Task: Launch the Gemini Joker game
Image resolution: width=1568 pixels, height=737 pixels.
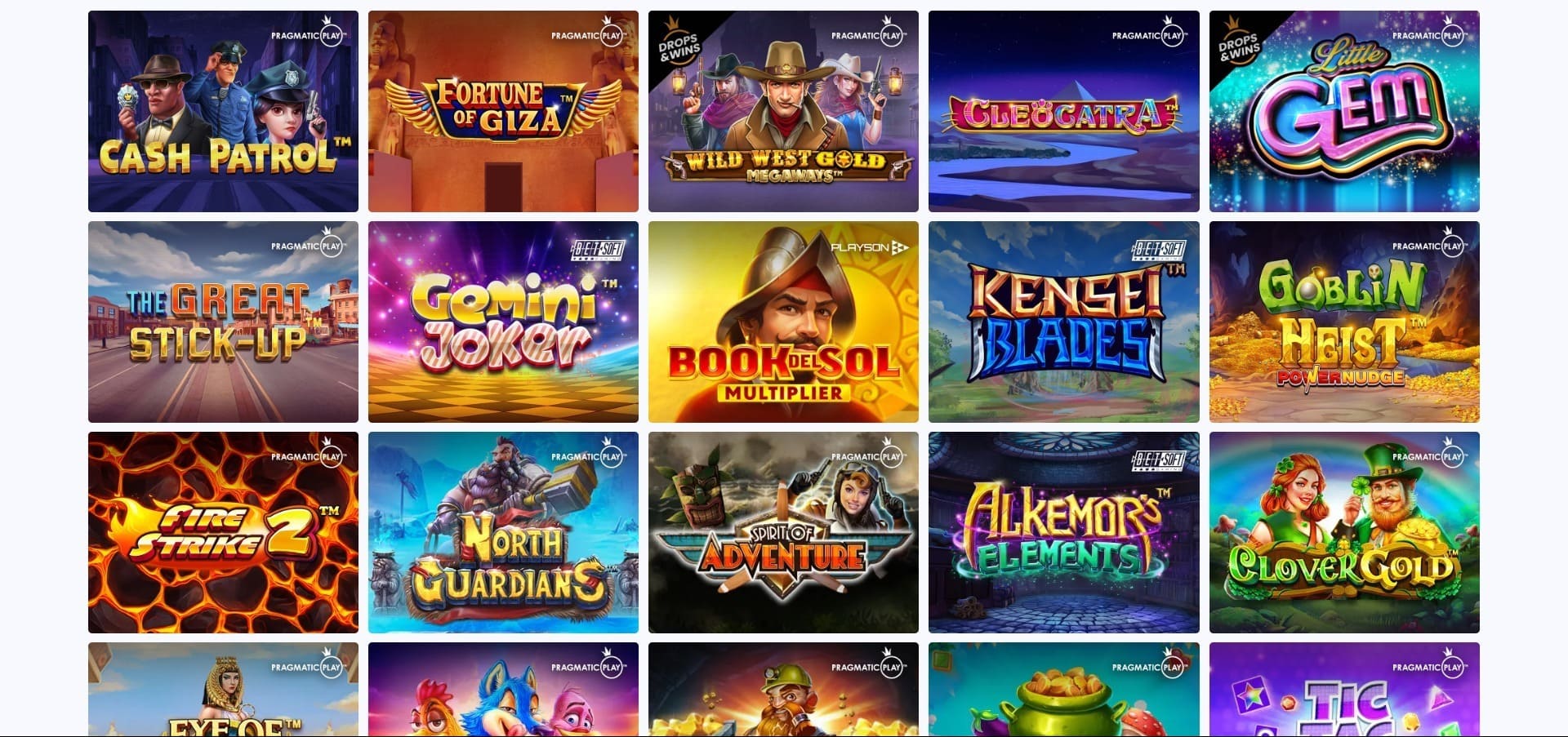Action: point(503,322)
